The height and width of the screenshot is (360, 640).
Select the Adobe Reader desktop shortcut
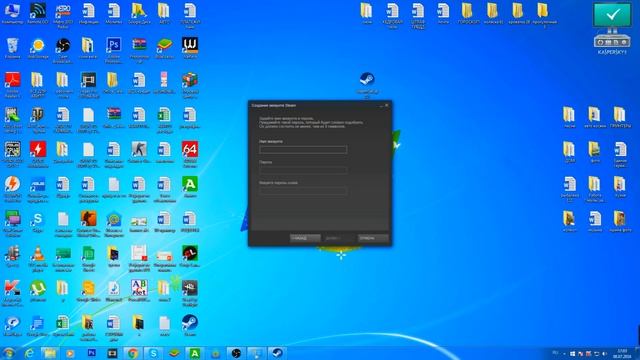12,85
